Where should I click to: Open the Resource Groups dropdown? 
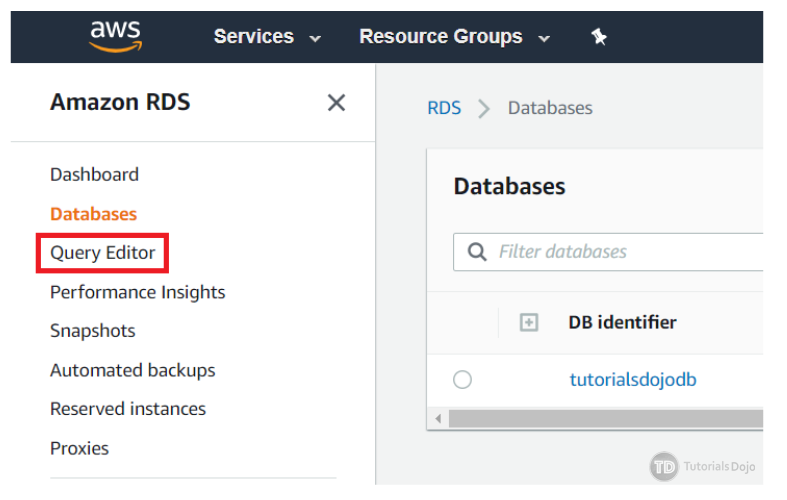(x=454, y=37)
